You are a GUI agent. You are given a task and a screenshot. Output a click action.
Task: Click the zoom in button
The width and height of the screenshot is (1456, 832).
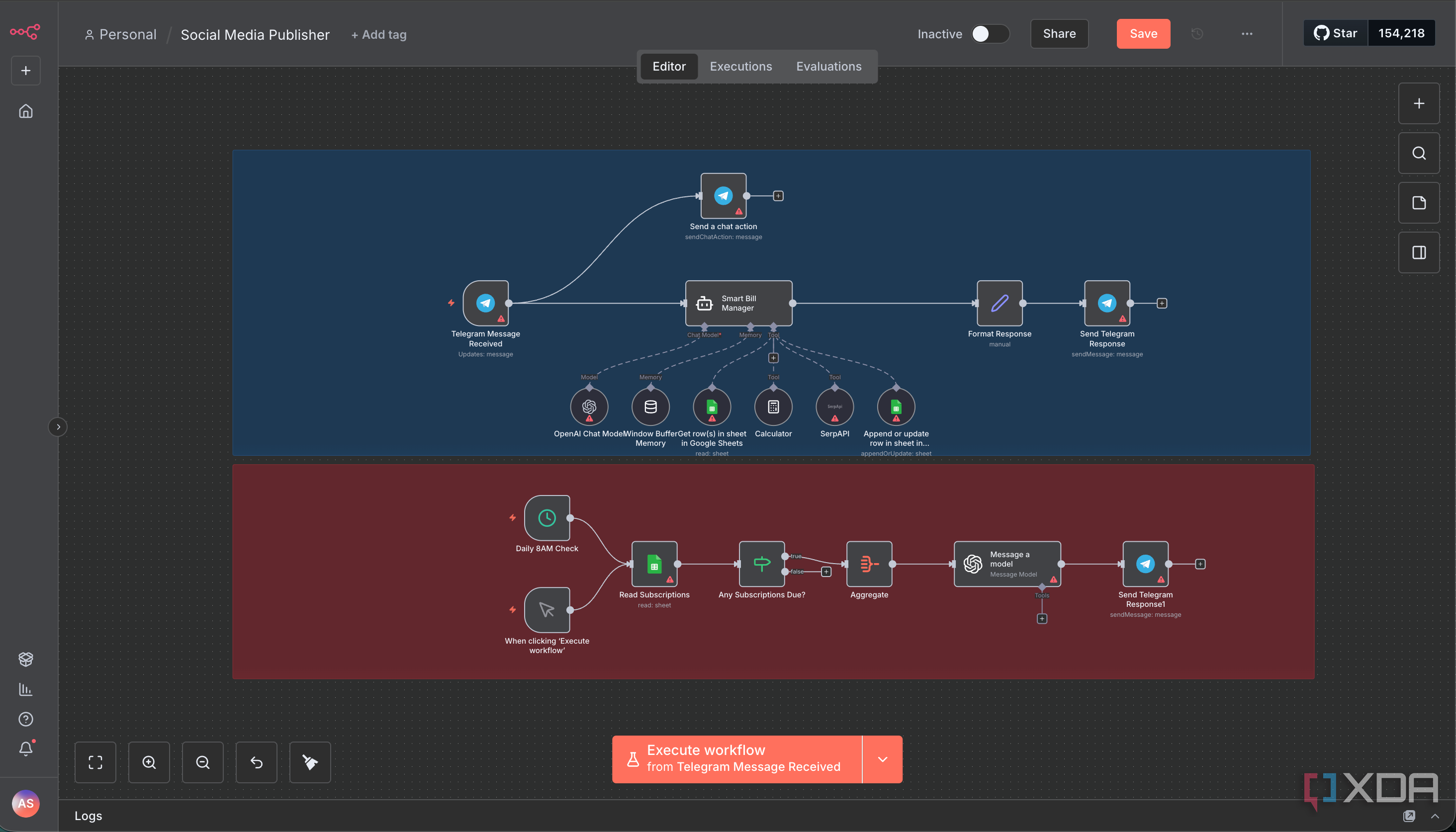[149, 762]
